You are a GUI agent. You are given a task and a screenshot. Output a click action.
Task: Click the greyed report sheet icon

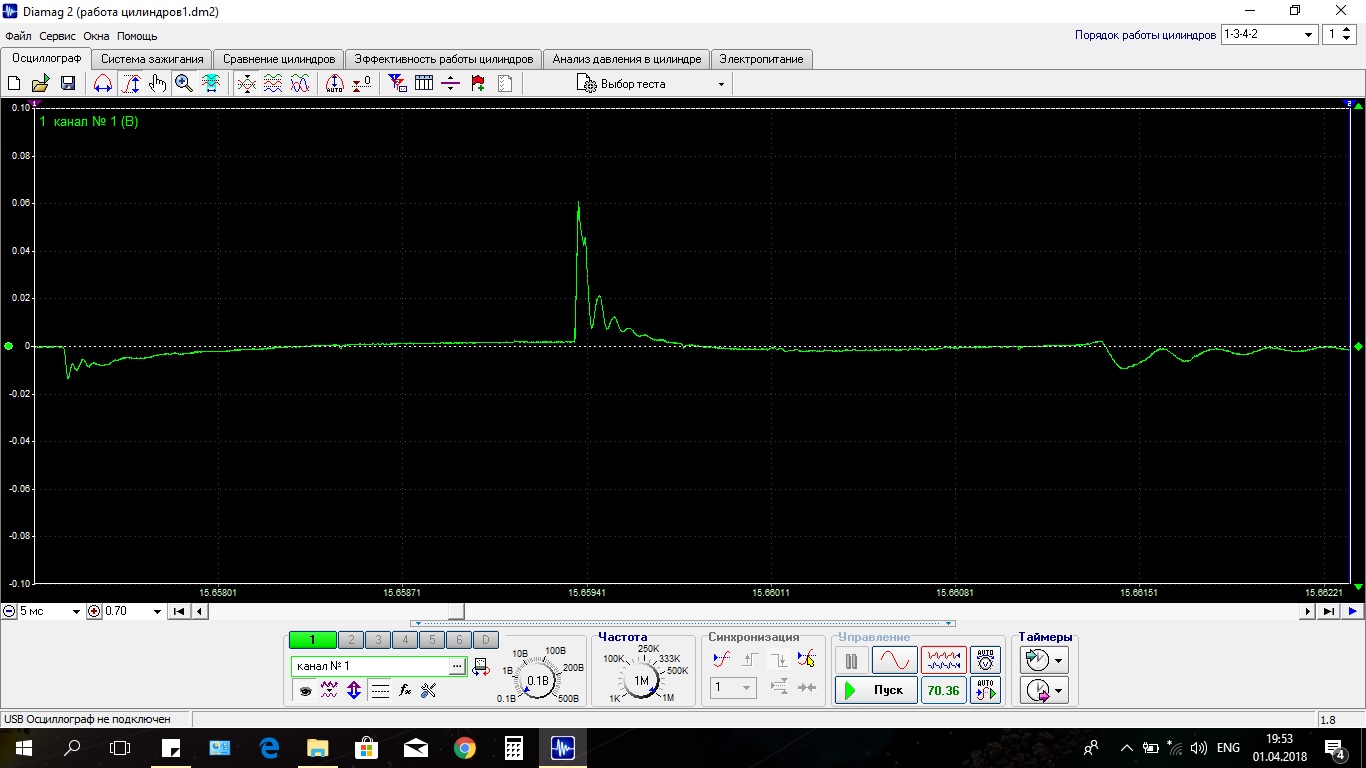point(505,84)
